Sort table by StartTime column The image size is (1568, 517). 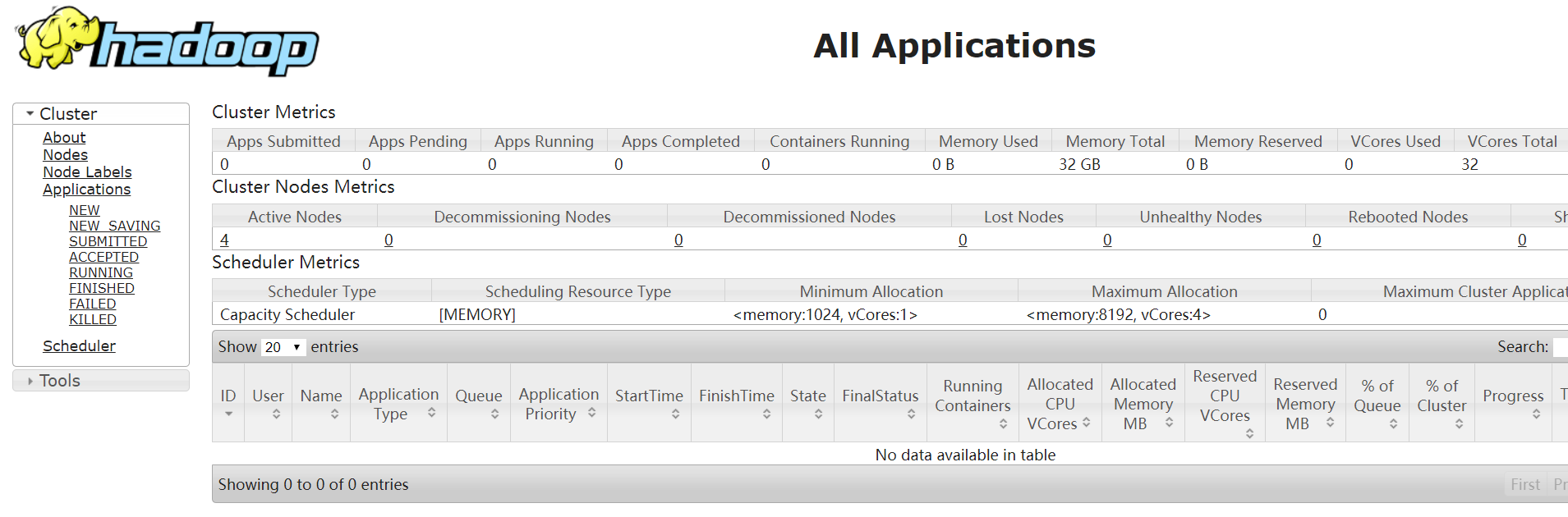click(649, 403)
